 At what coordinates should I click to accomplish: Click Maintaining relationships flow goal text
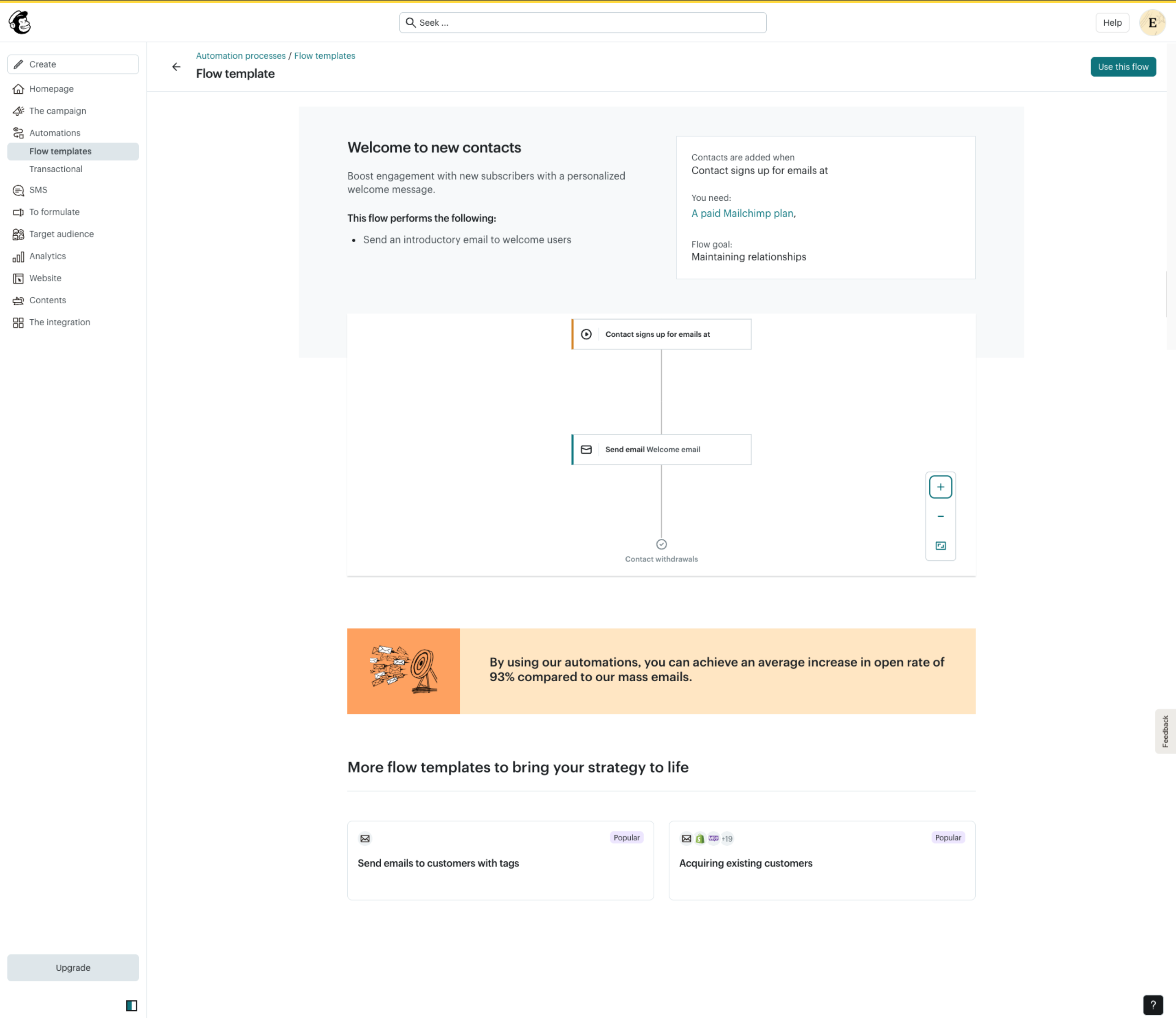point(748,257)
